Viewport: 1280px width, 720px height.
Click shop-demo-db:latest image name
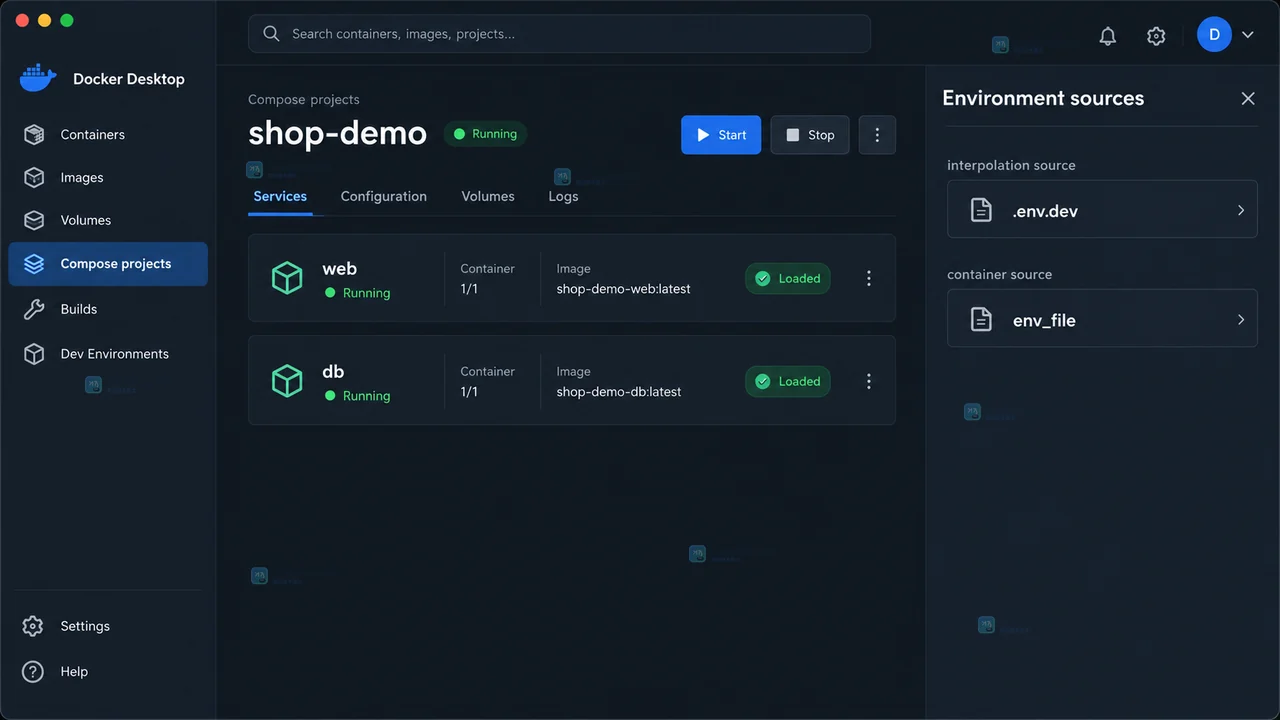pos(619,392)
